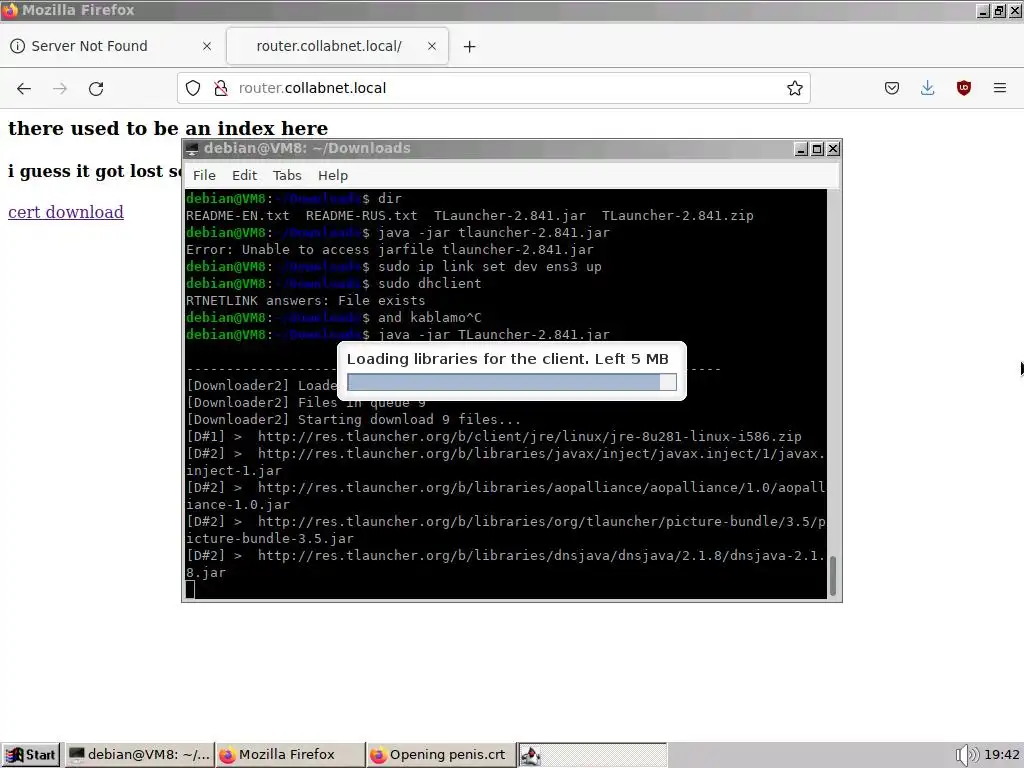The height and width of the screenshot is (768, 1024).
Task: Click the jre-8u281-linux-i586.zip URL line
Action: click(x=494, y=436)
